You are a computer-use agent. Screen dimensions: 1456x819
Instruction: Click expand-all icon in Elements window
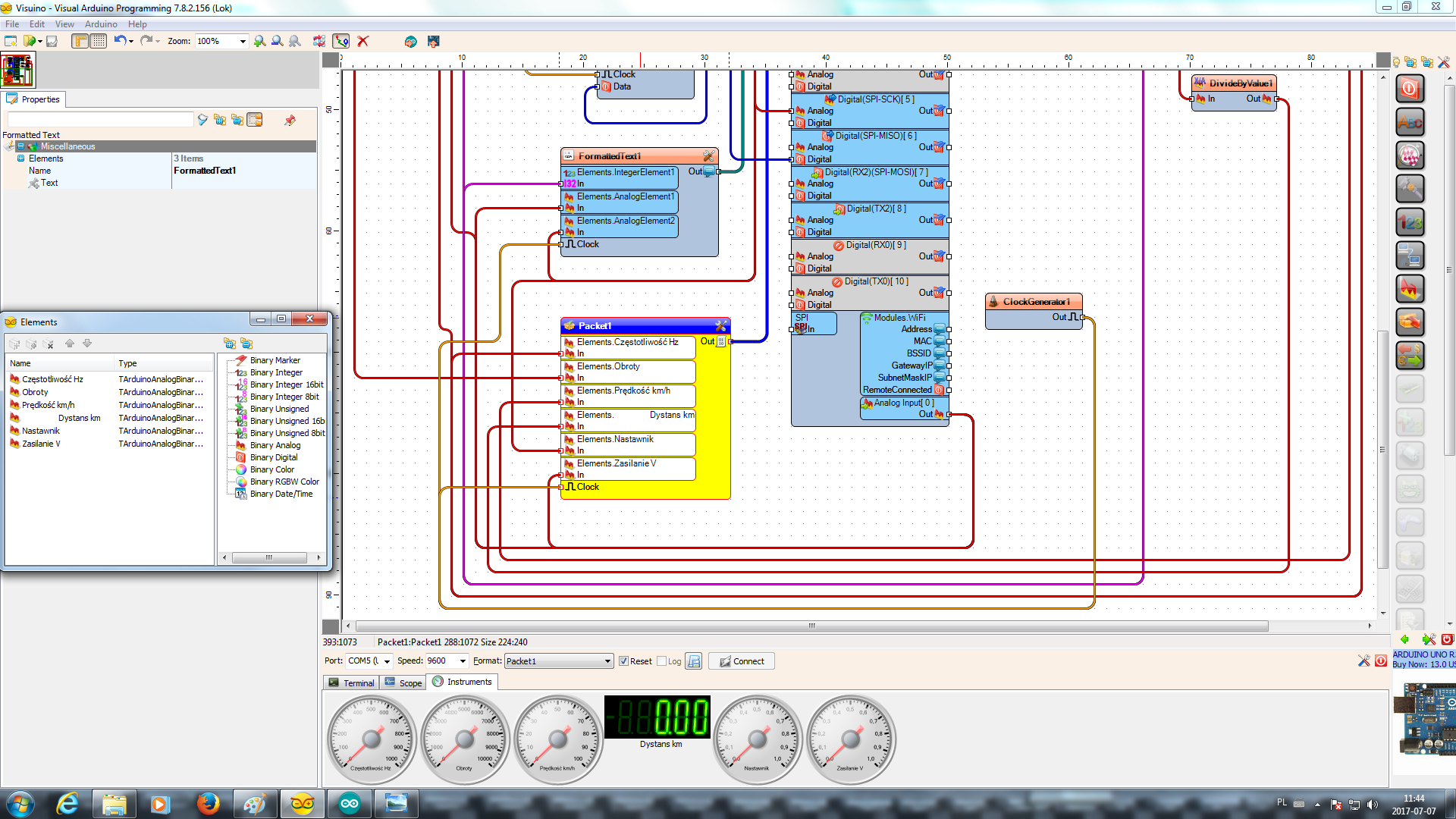click(x=229, y=344)
